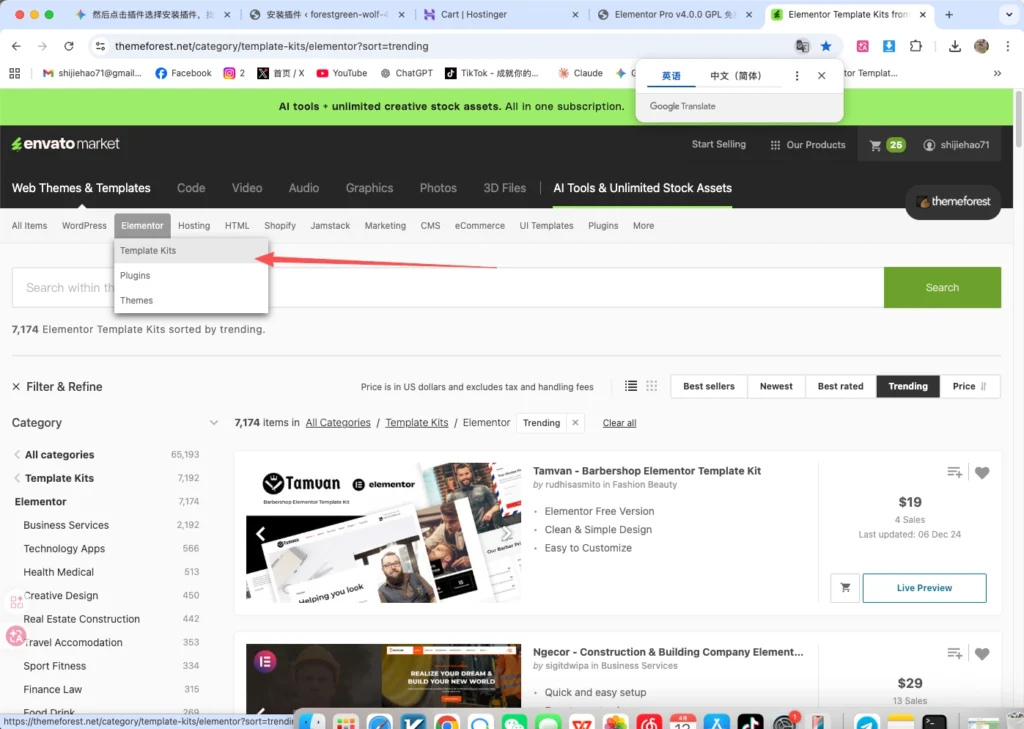
Task: Open the shopping cart with 25 items
Action: [x=887, y=145]
